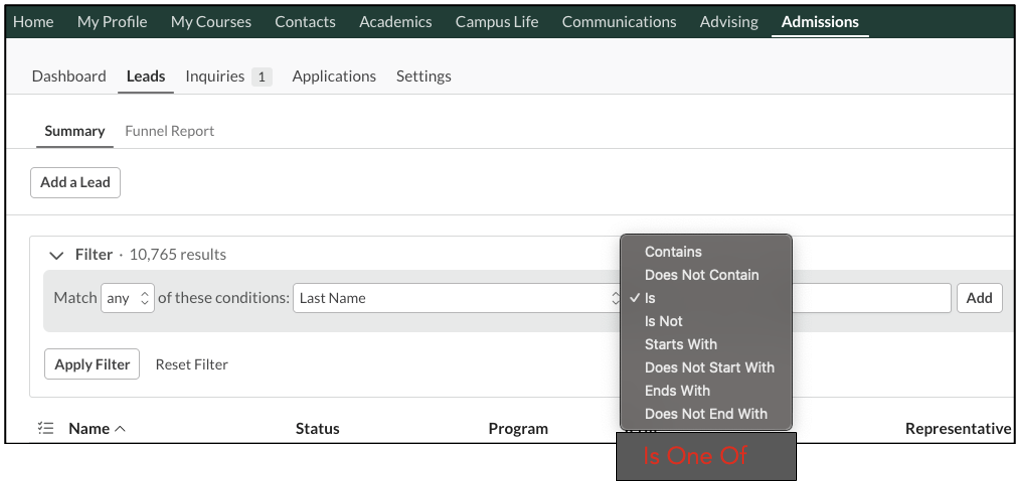Click the Representative column header
Viewport: 1022px width, 488px height.
coord(958,429)
